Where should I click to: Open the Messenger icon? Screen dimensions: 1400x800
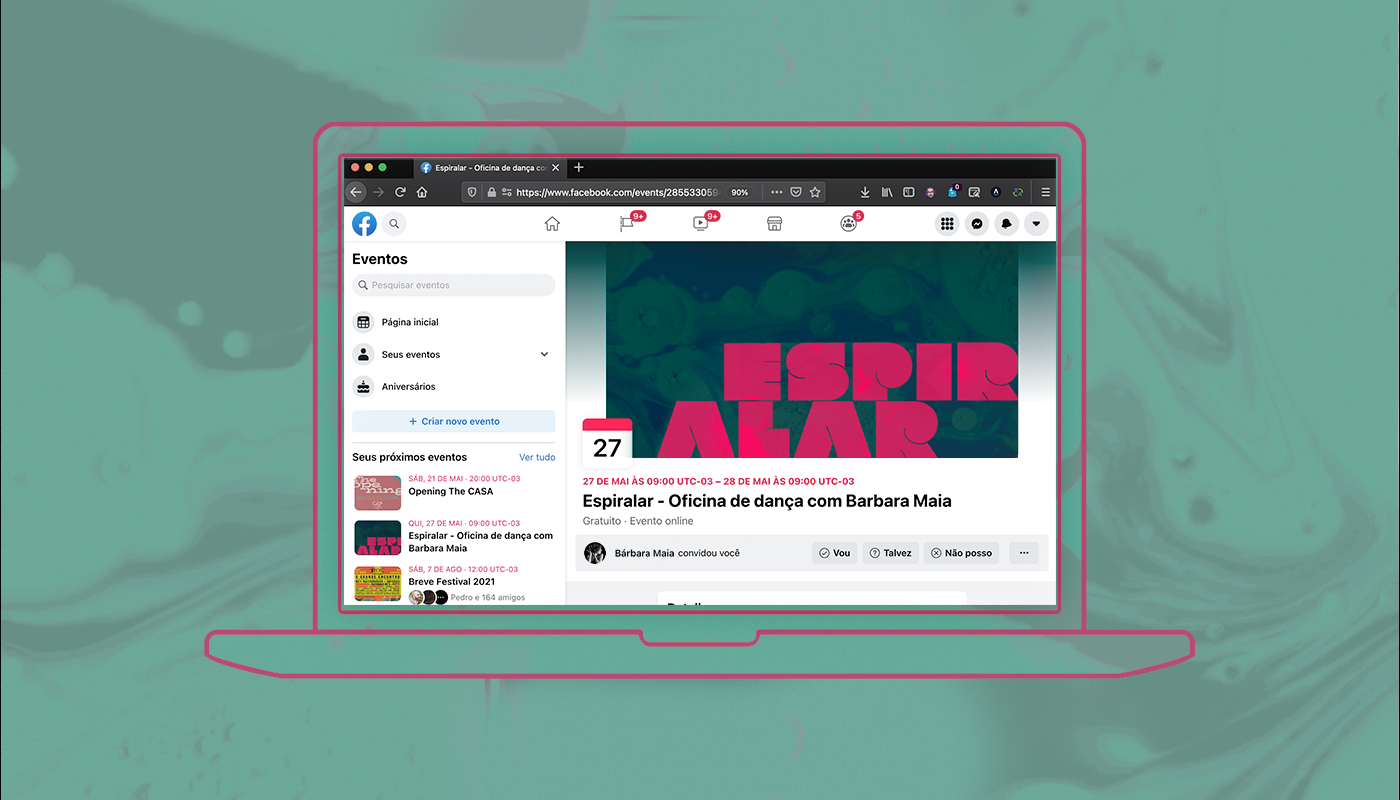click(x=977, y=224)
